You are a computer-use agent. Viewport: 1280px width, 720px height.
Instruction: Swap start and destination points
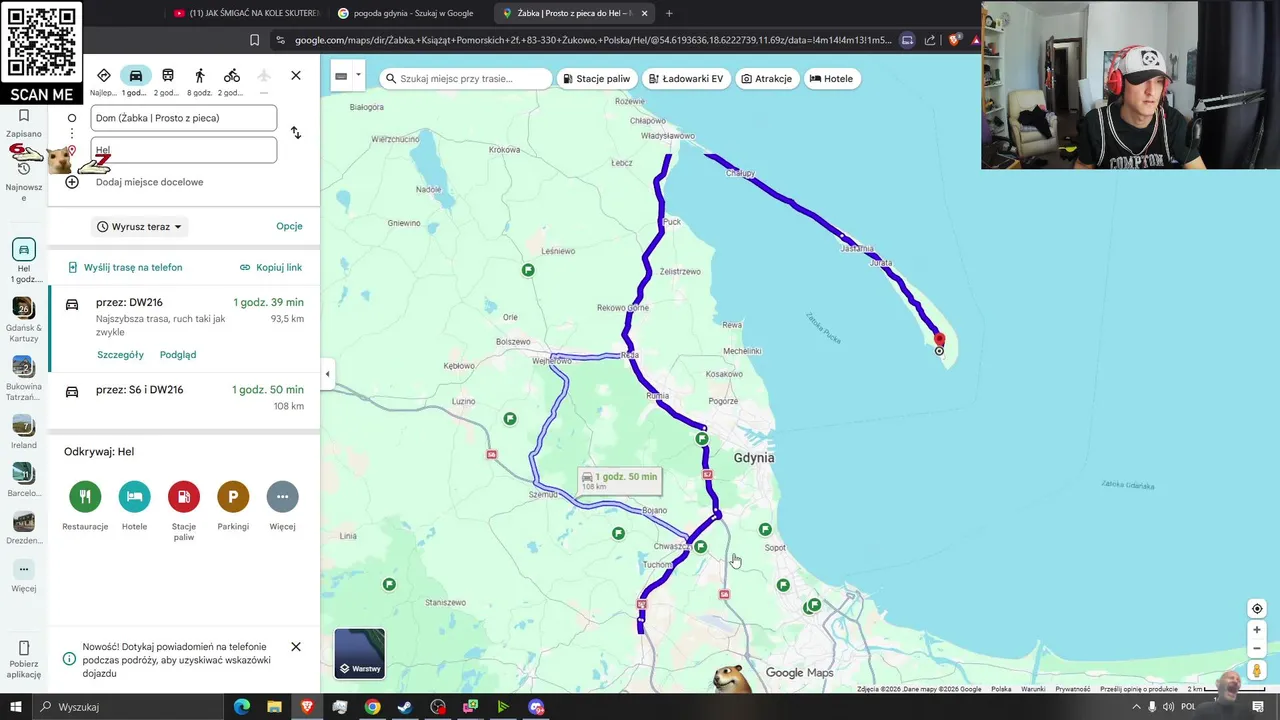296,133
